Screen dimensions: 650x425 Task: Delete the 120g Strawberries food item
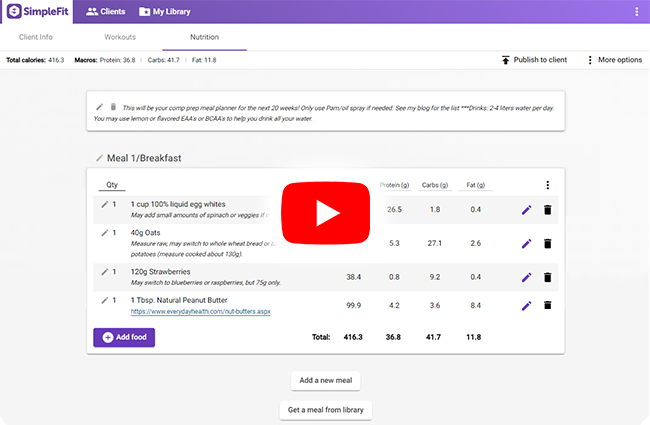coord(548,277)
